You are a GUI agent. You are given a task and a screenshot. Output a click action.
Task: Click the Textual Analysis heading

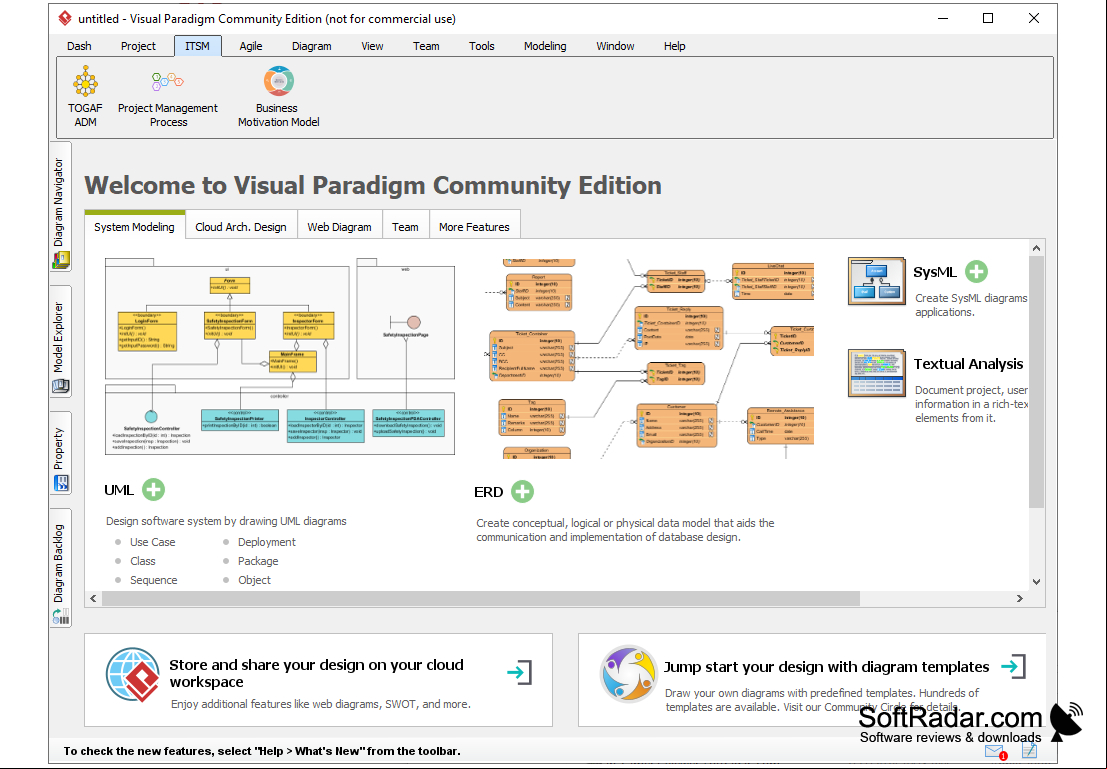click(968, 364)
